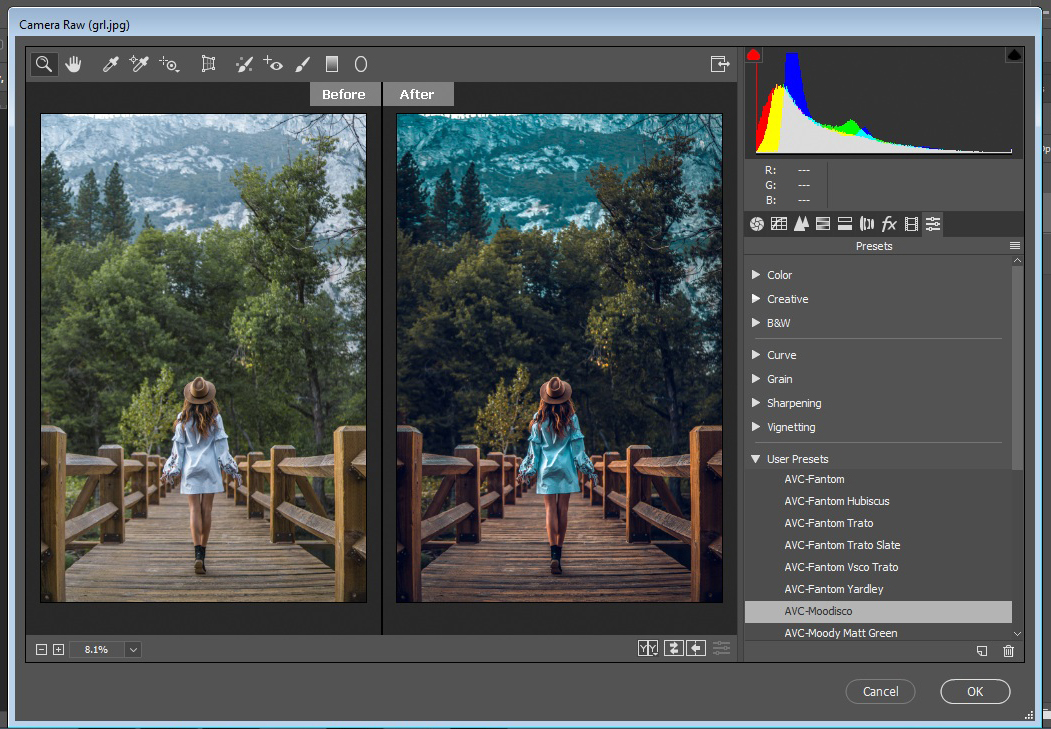
Task: Delete the selected preset
Action: pos(1008,651)
